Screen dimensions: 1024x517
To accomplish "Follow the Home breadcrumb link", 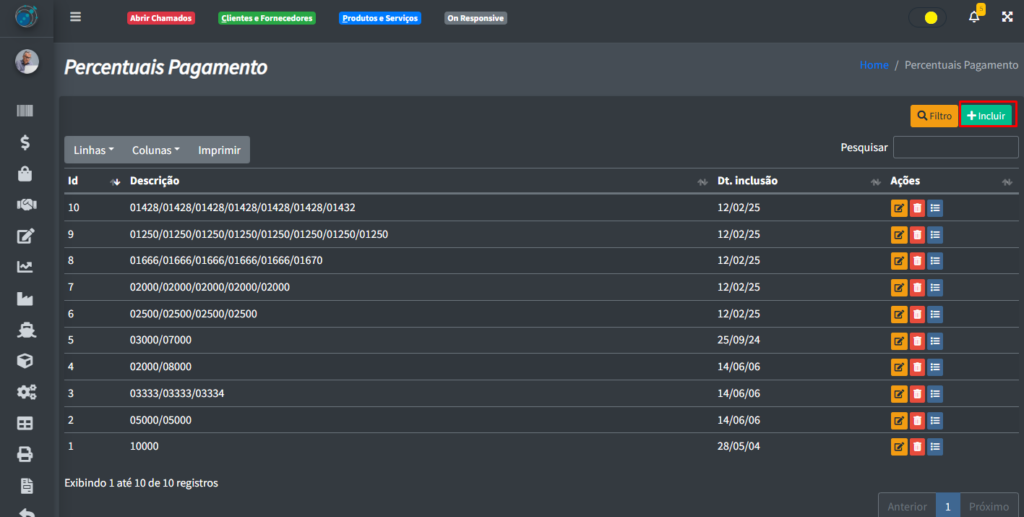I will point(874,65).
